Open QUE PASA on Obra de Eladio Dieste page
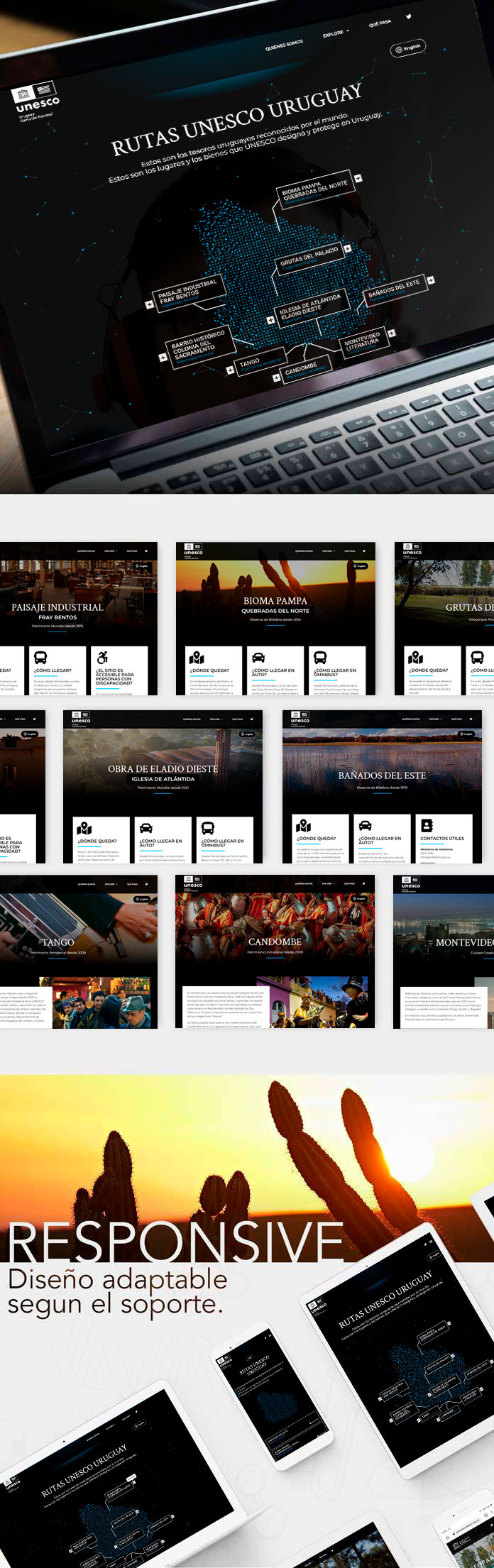This screenshot has height=1568, width=494. pyautogui.click(x=238, y=719)
